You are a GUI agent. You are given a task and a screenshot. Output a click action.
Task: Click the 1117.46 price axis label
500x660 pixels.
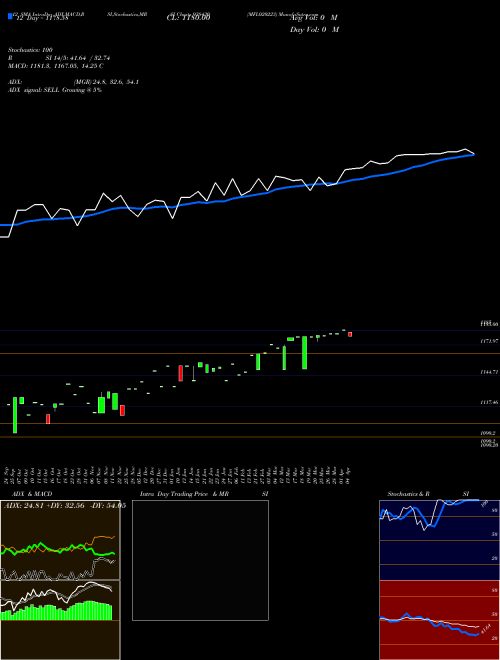pos(489,402)
